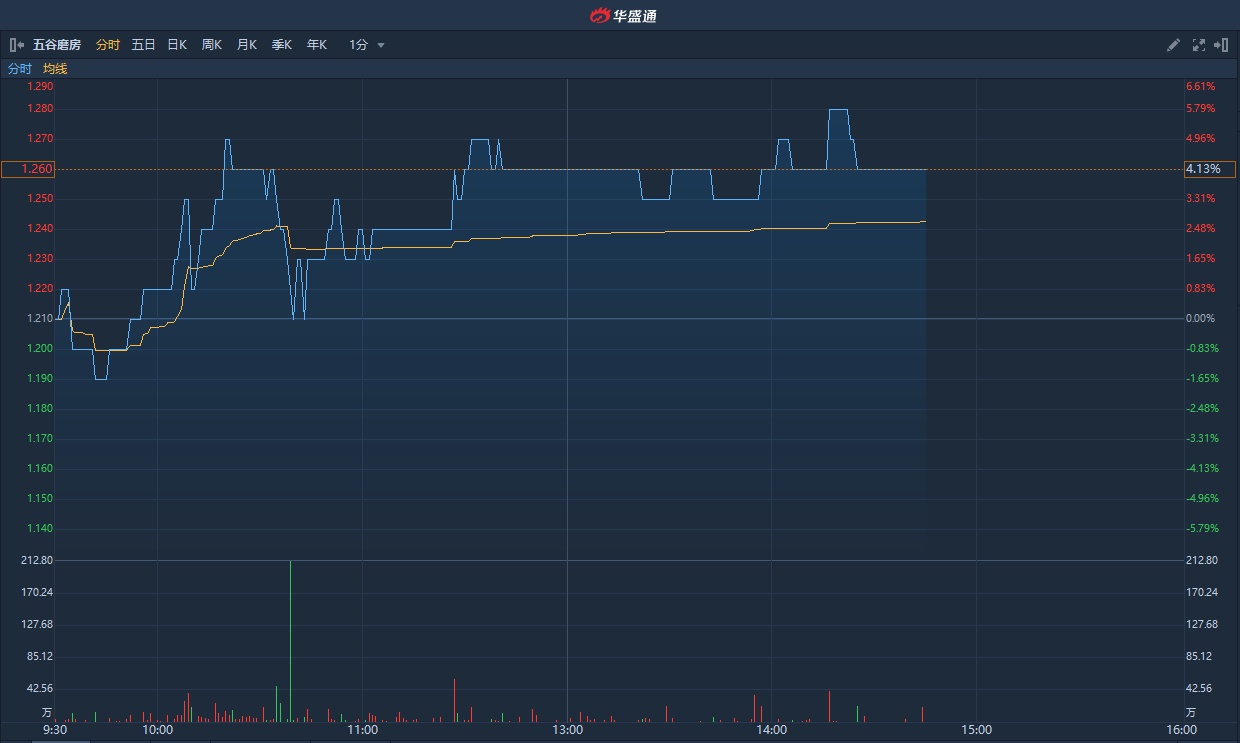1240x743 pixels.
Task: Click the 4.13% current change tag
Action: click(x=1210, y=169)
